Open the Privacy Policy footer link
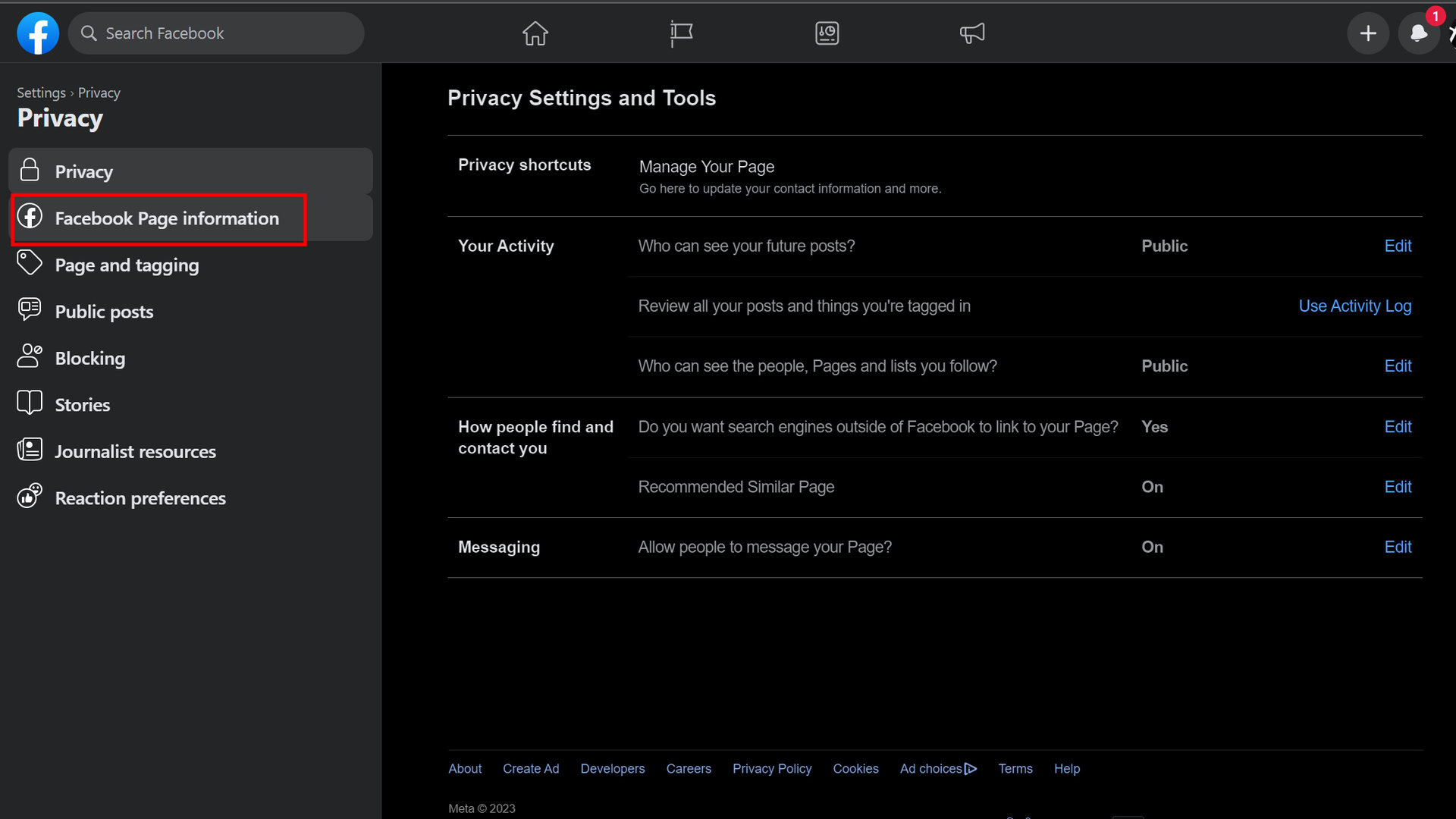This screenshot has height=819, width=1456. pyautogui.click(x=771, y=769)
